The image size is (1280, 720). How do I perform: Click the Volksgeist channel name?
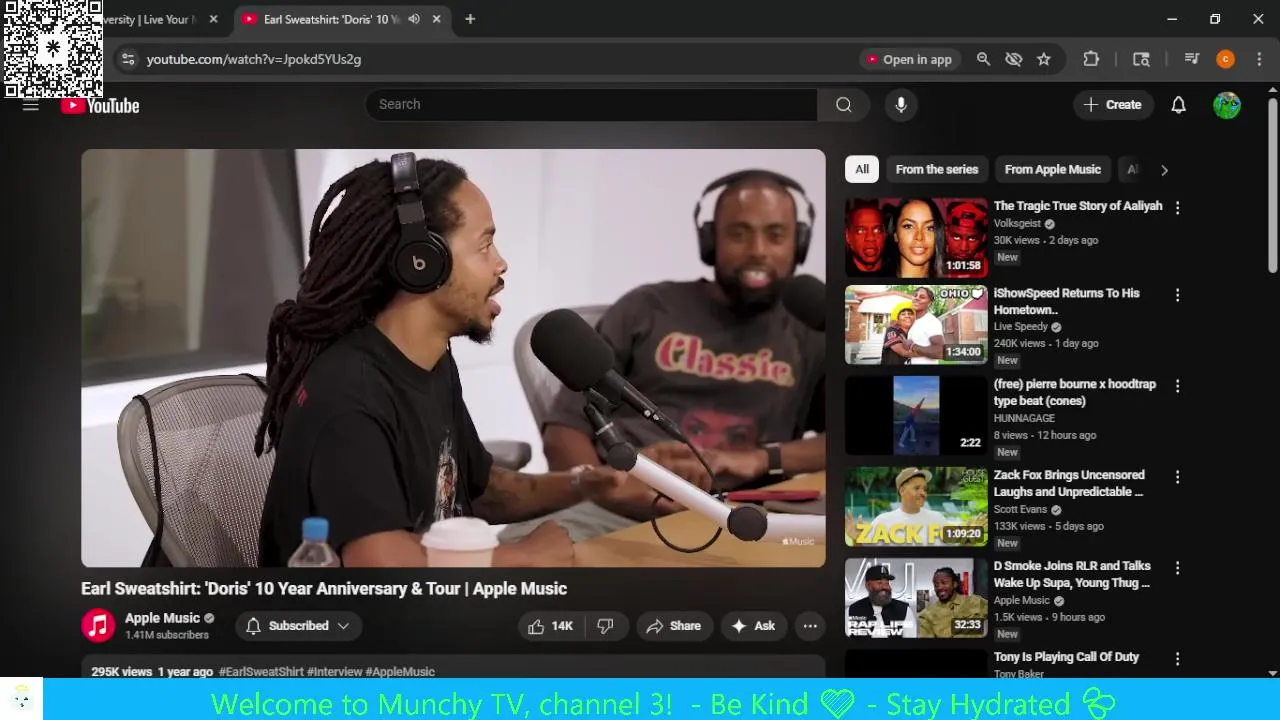[1017, 224]
